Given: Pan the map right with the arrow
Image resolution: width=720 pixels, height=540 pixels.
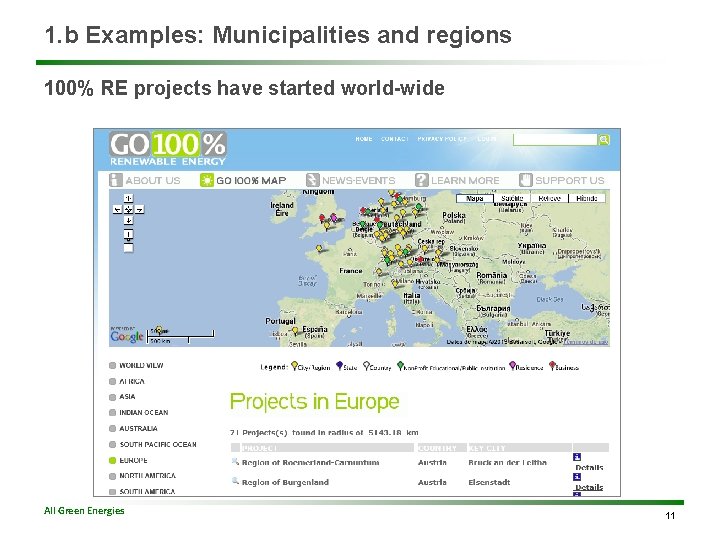Looking at the screenshot, I should click(139, 209).
